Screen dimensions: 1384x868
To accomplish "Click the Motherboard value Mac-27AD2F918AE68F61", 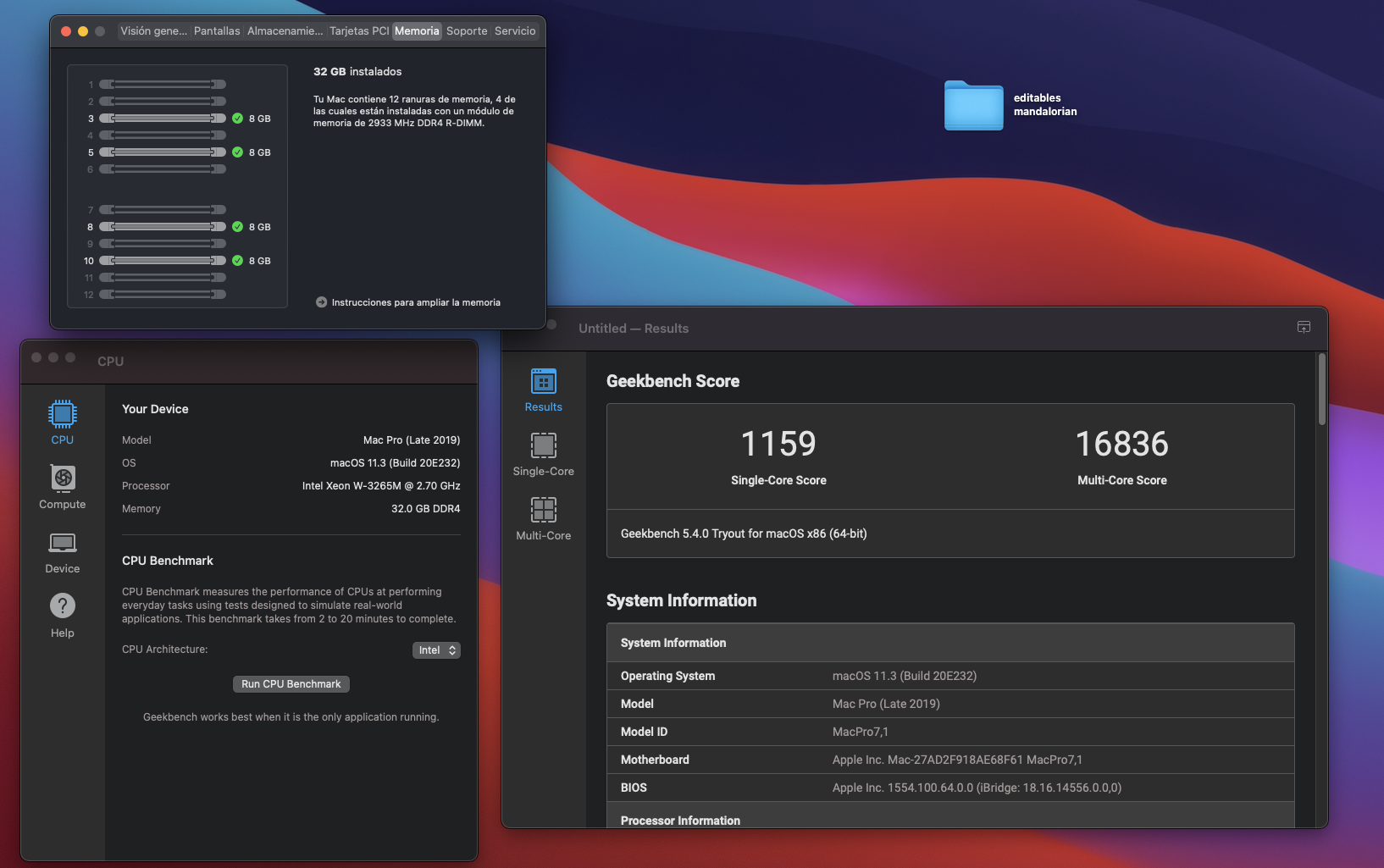I will (x=957, y=760).
